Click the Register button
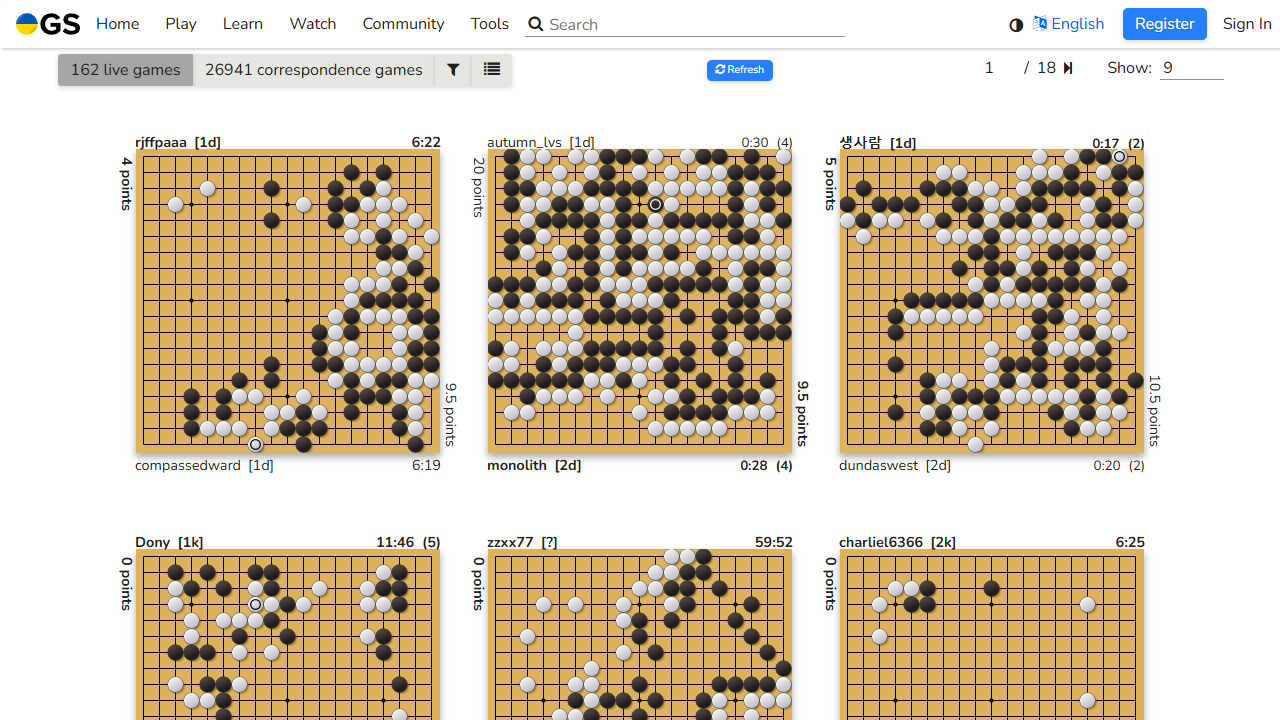This screenshot has height=720, width=1280. tap(1165, 24)
